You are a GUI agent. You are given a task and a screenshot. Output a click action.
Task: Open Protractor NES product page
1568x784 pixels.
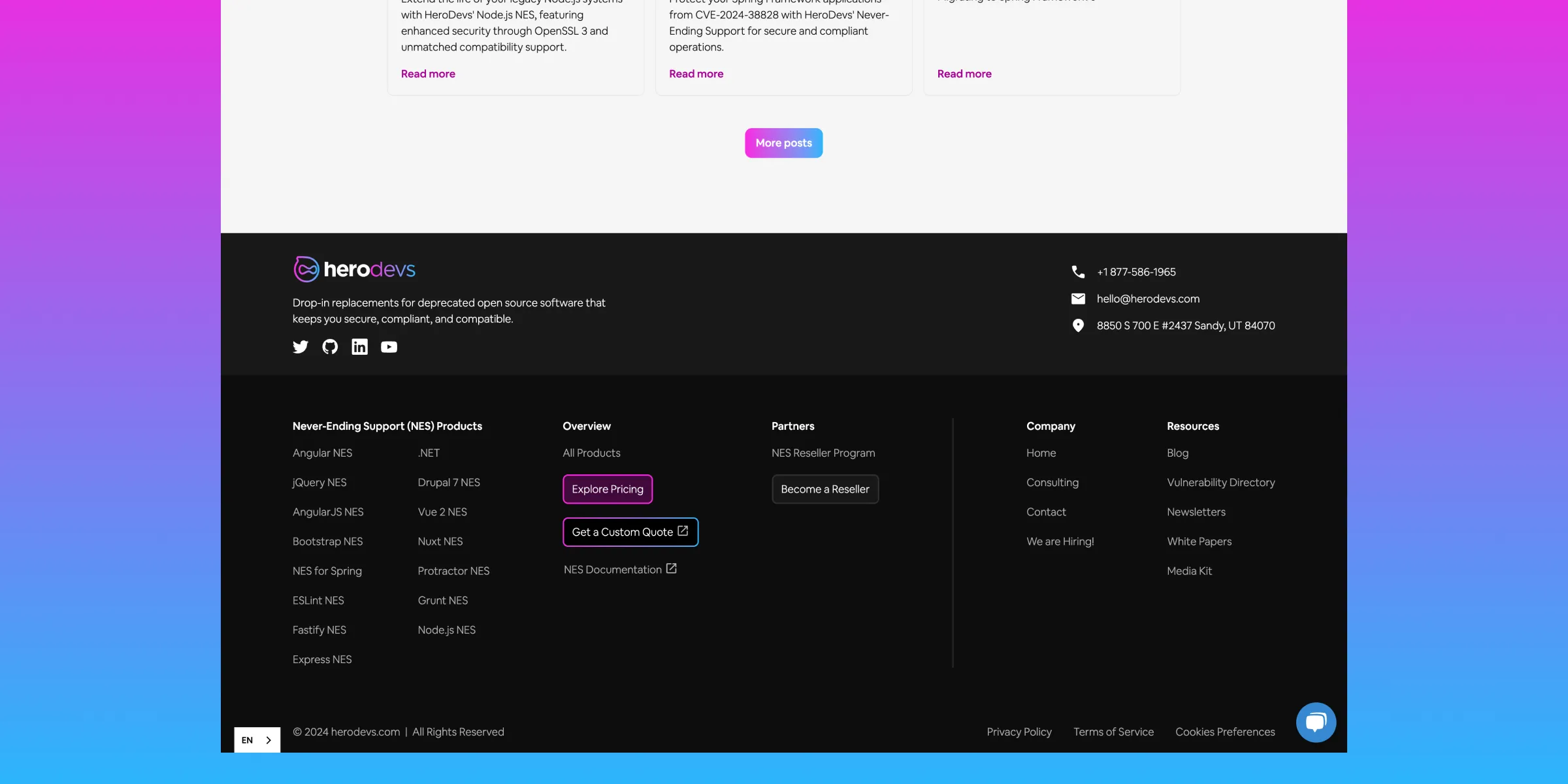[x=453, y=571]
